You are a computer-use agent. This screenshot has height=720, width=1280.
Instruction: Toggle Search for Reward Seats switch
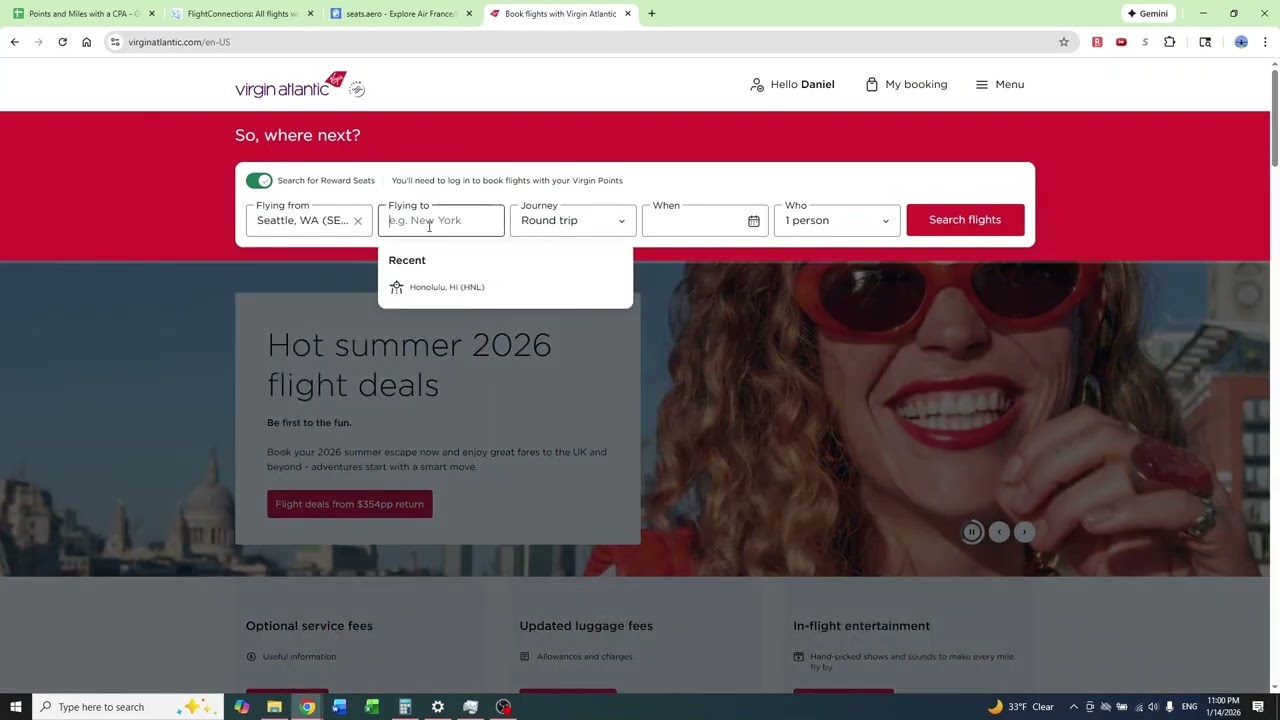click(x=259, y=181)
